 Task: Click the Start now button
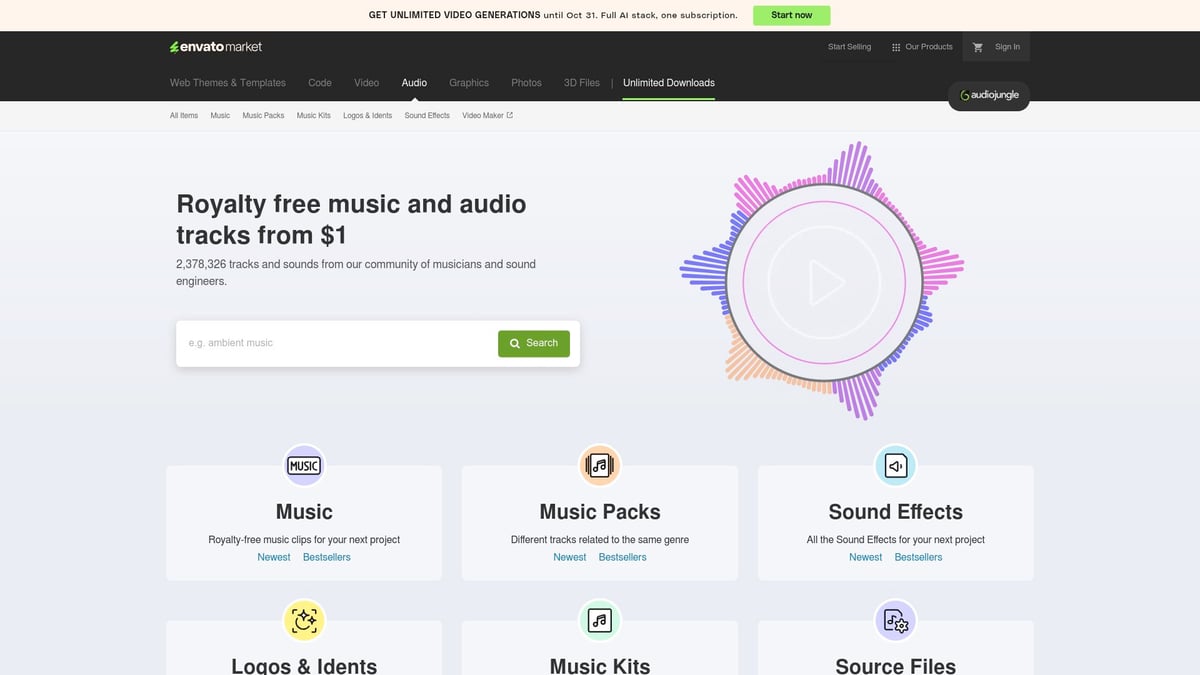pyautogui.click(x=791, y=15)
